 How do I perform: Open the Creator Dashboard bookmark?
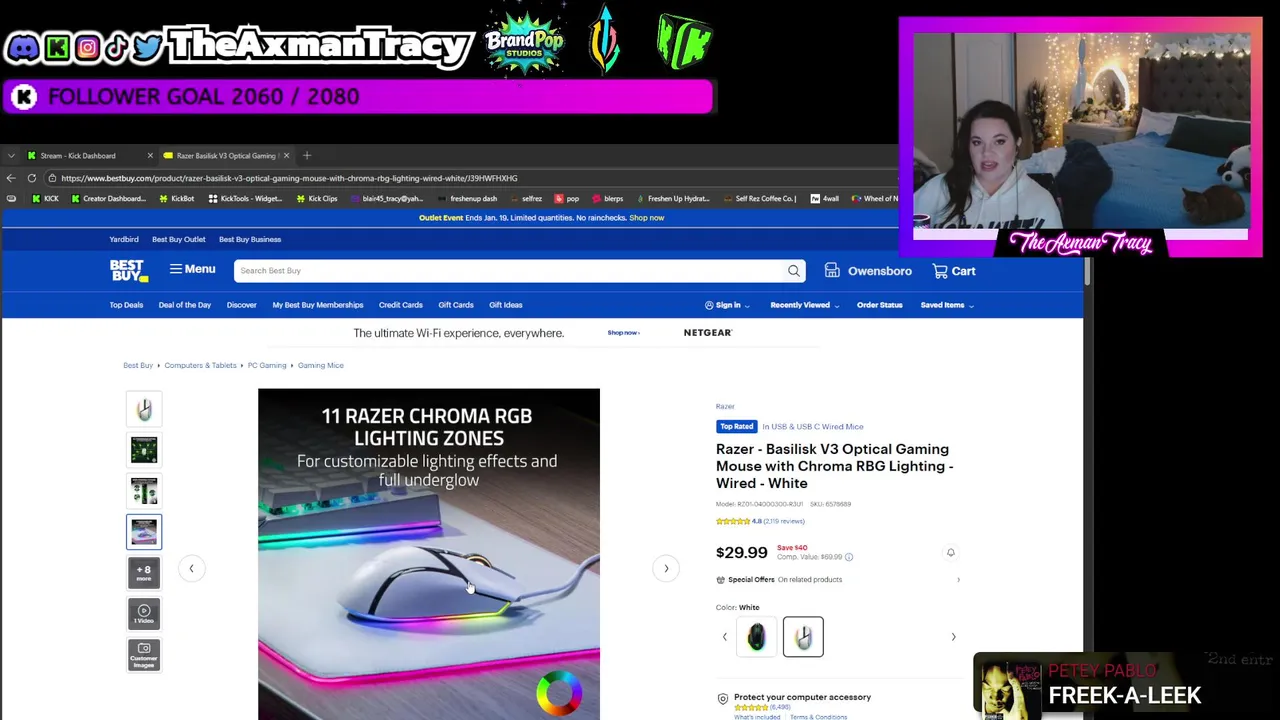point(107,198)
